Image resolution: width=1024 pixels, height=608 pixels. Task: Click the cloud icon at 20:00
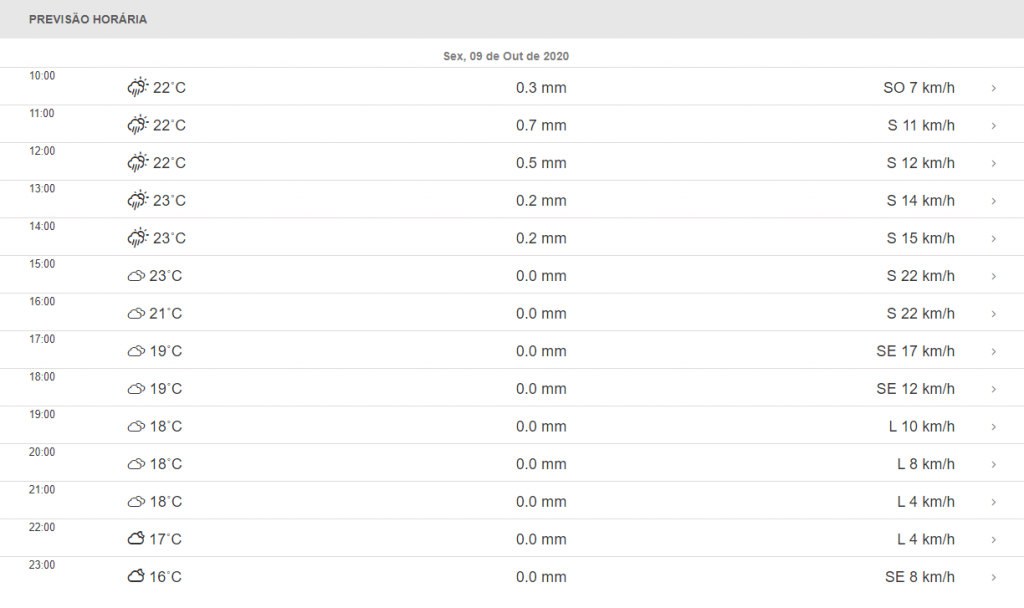pos(136,464)
